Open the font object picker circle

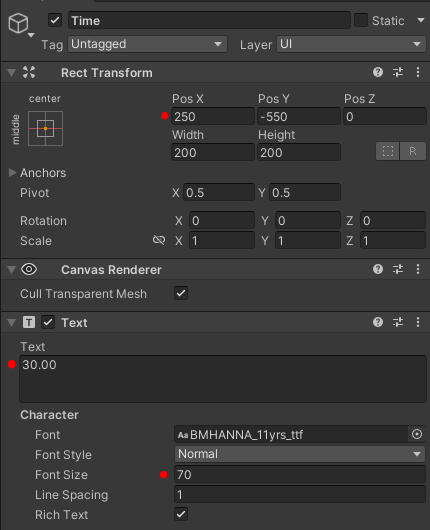pyautogui.click(x=417, y=434)
